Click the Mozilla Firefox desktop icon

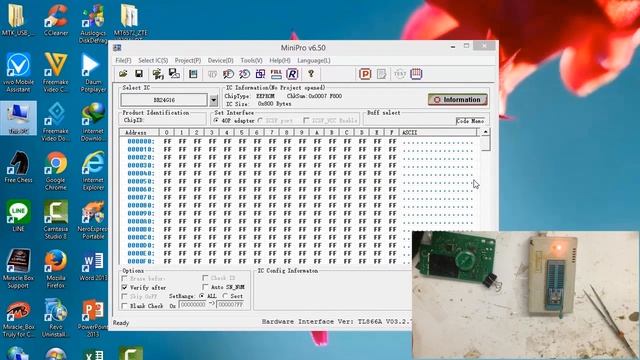(56, 268)
